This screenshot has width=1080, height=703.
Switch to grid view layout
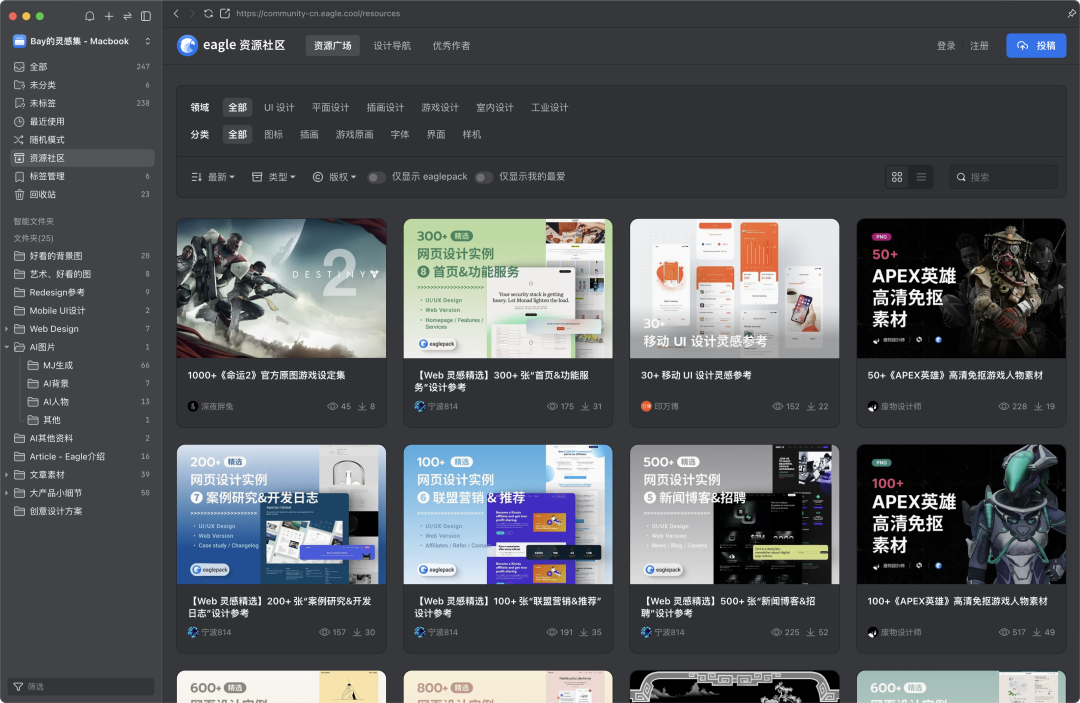pos(897,177)
